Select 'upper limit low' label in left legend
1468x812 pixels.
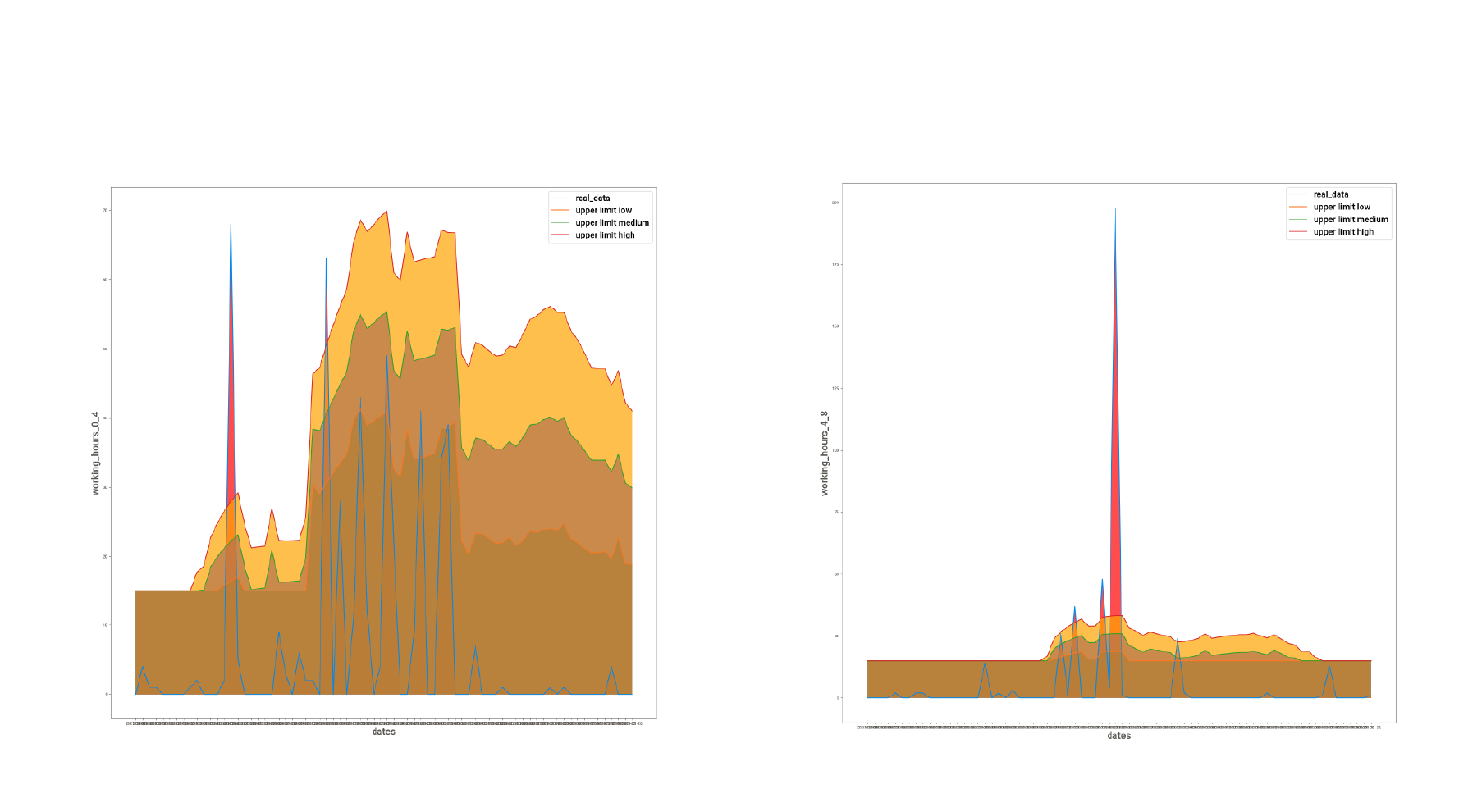click(x=603, y=211)
